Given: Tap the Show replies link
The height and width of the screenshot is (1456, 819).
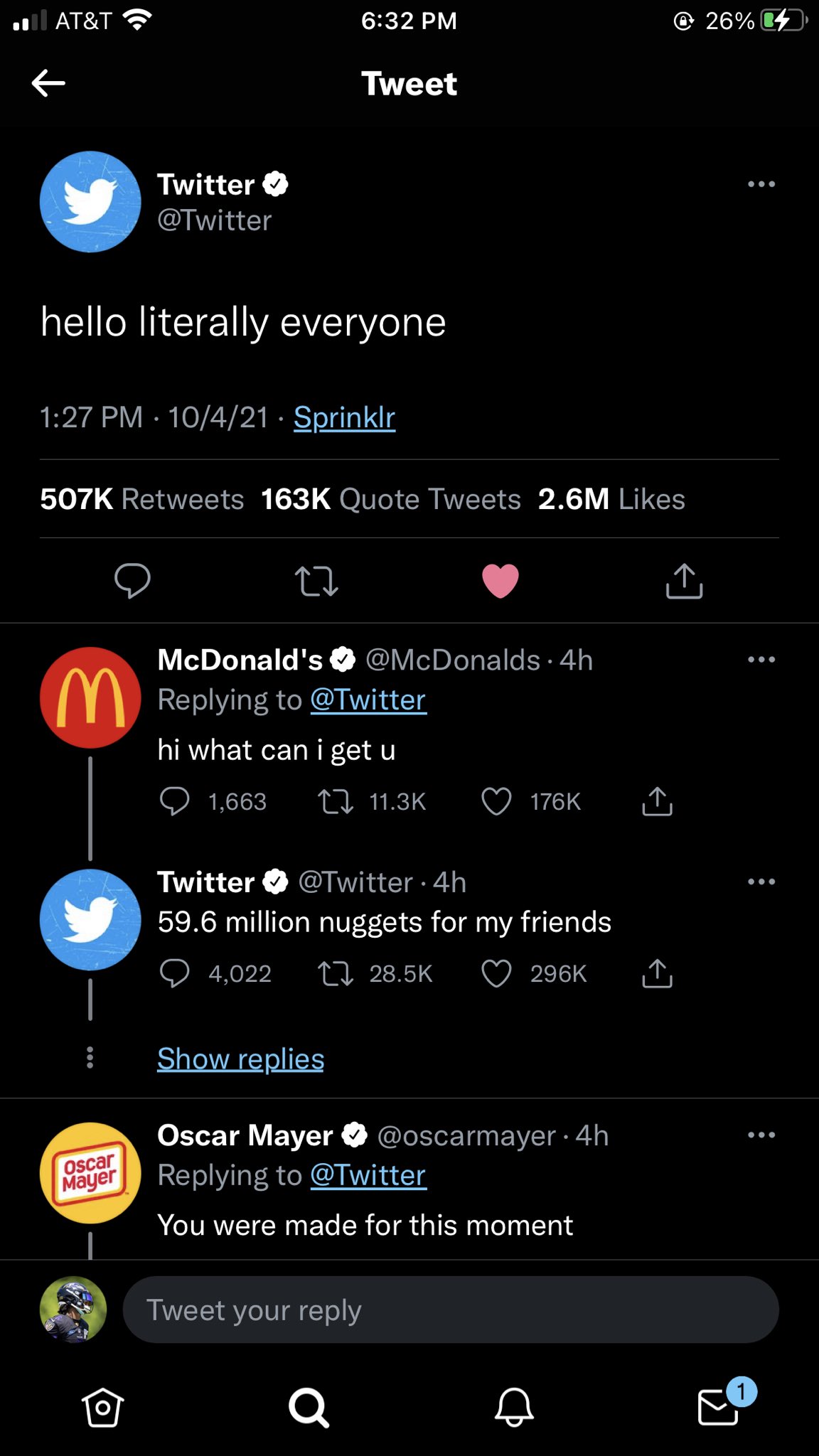Looking at the screenshot, I should (240, 1059).
